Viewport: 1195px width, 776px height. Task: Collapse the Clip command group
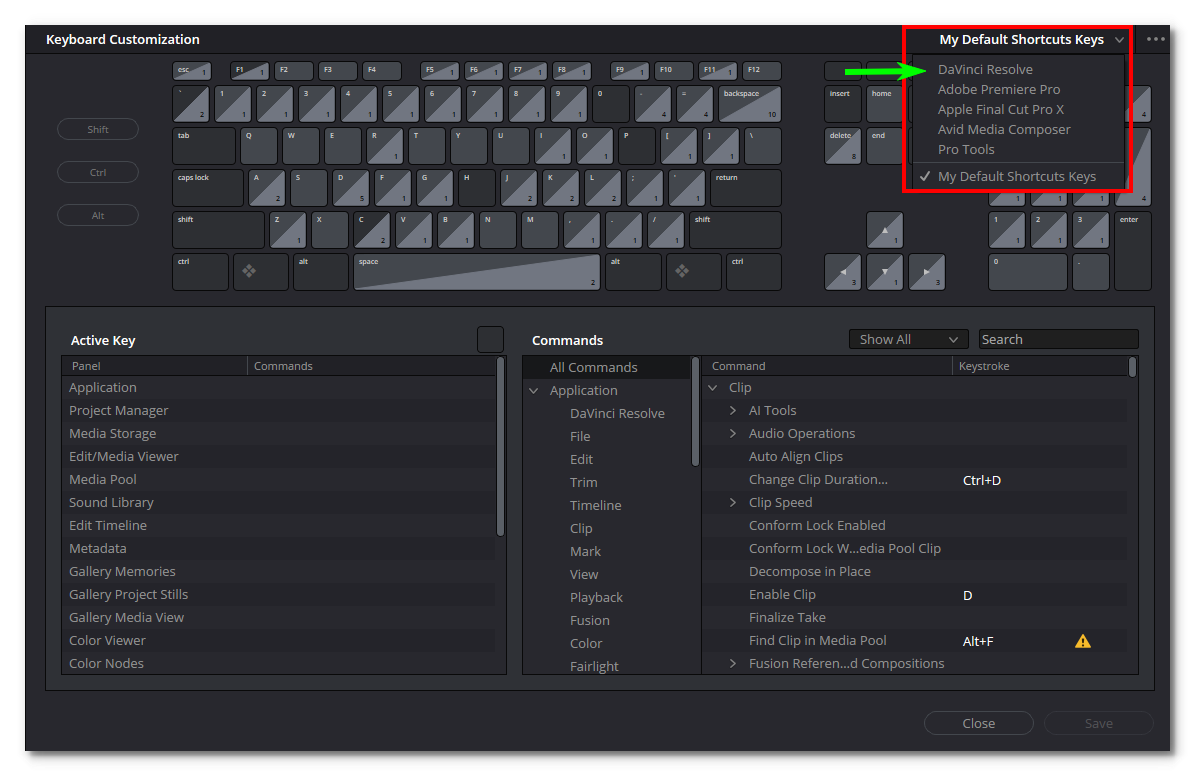coord(713,387)
